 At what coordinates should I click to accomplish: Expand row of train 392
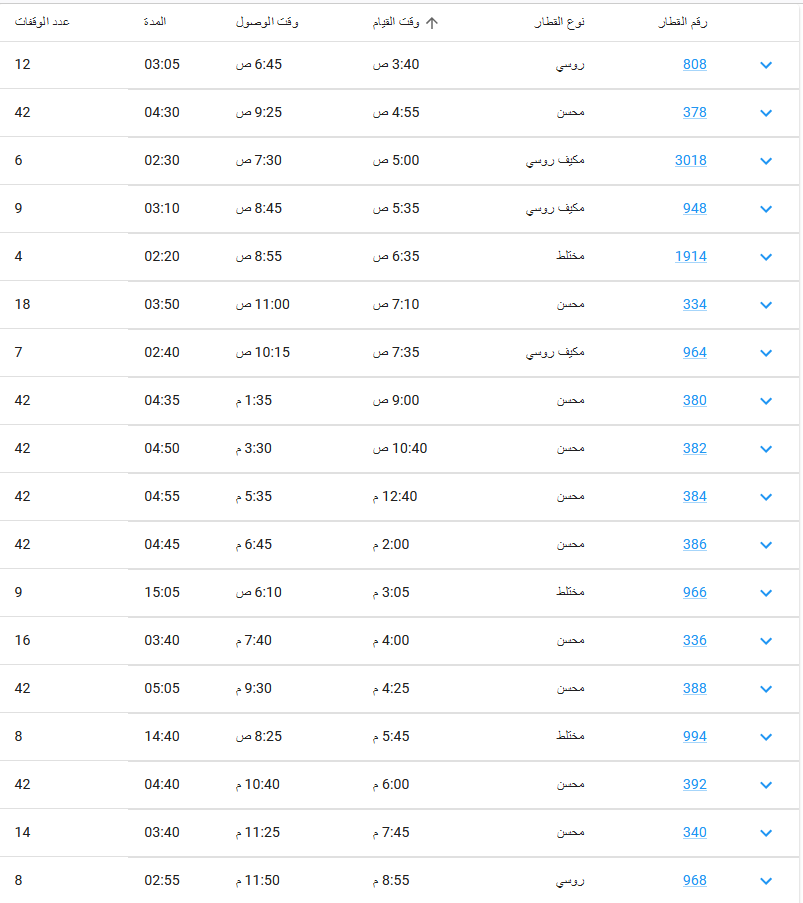(x=766, y=785)
